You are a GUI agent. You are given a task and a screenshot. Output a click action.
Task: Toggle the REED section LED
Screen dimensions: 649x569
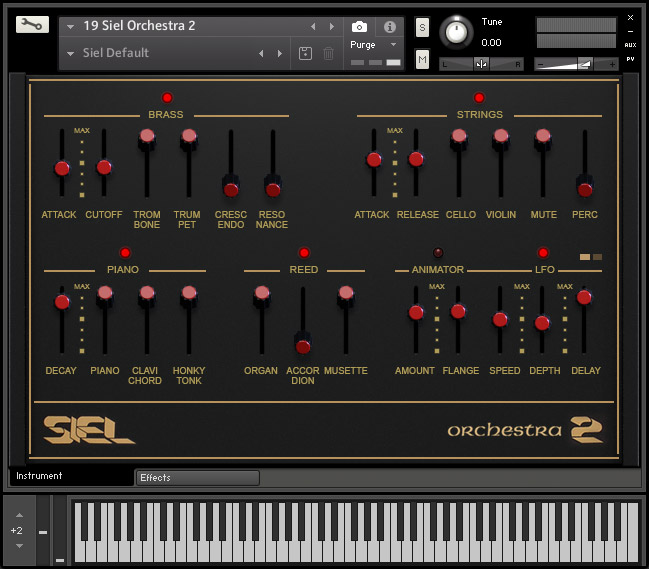point(304,252)
